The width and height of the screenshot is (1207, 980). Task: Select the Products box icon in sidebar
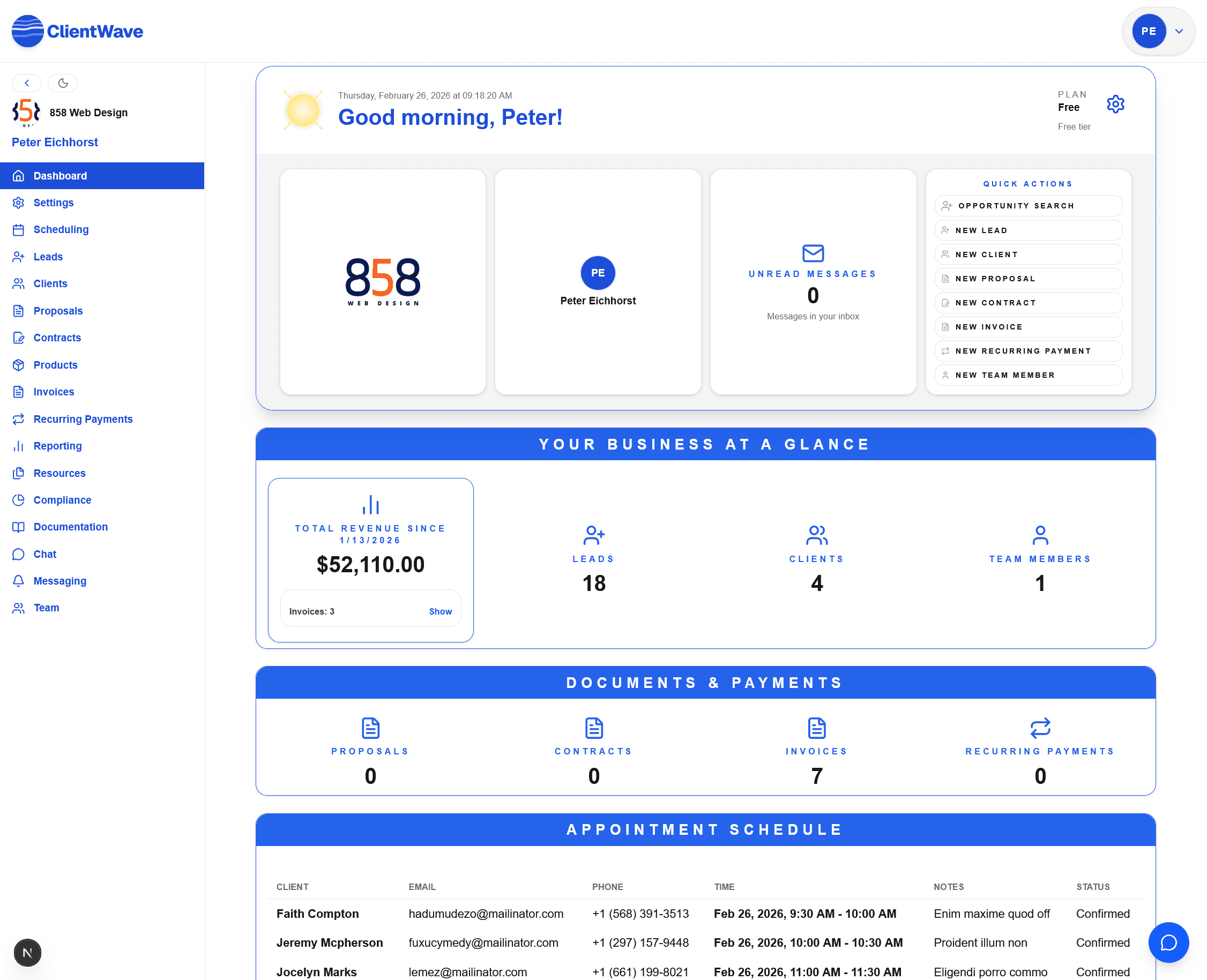tap(19, 365)
